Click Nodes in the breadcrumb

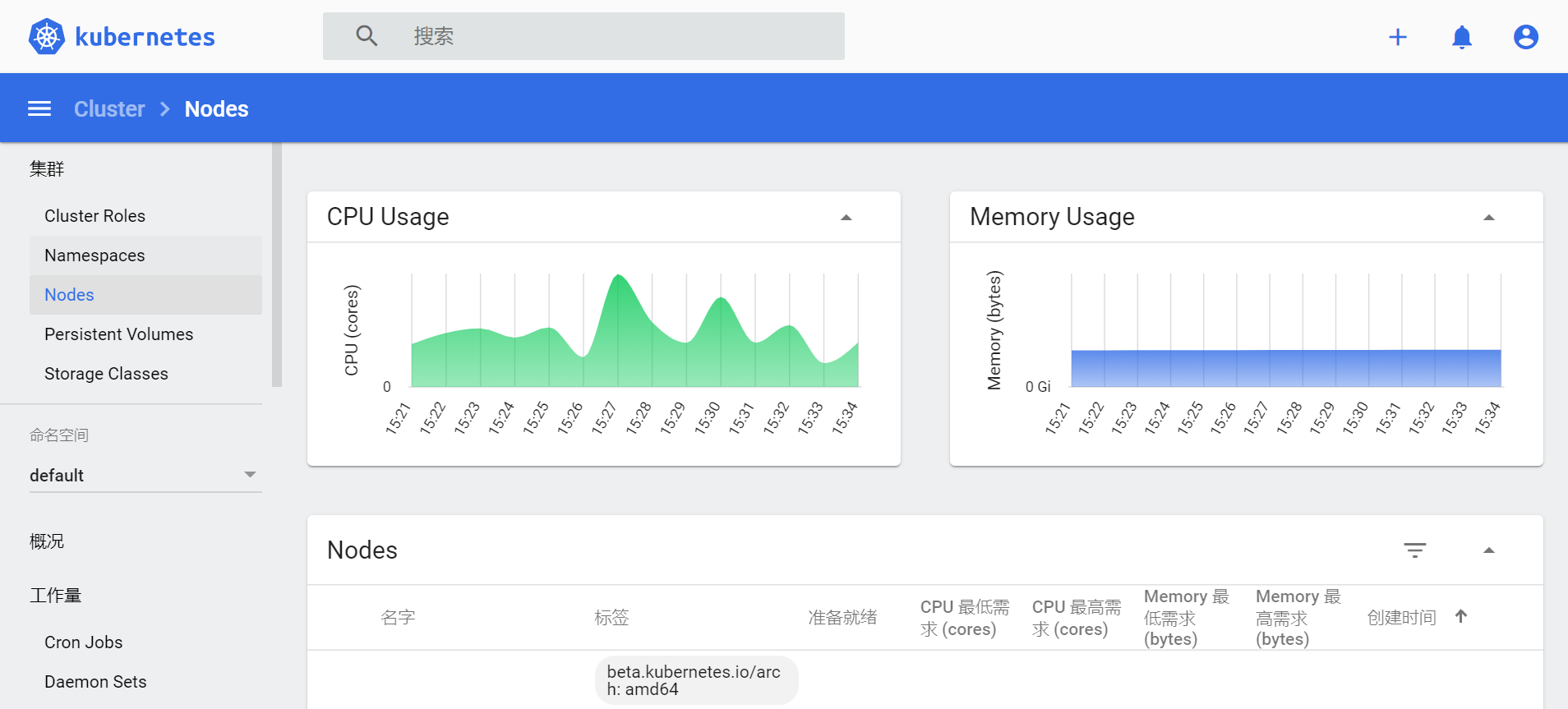pyautogui.click(x=216, y=109)
